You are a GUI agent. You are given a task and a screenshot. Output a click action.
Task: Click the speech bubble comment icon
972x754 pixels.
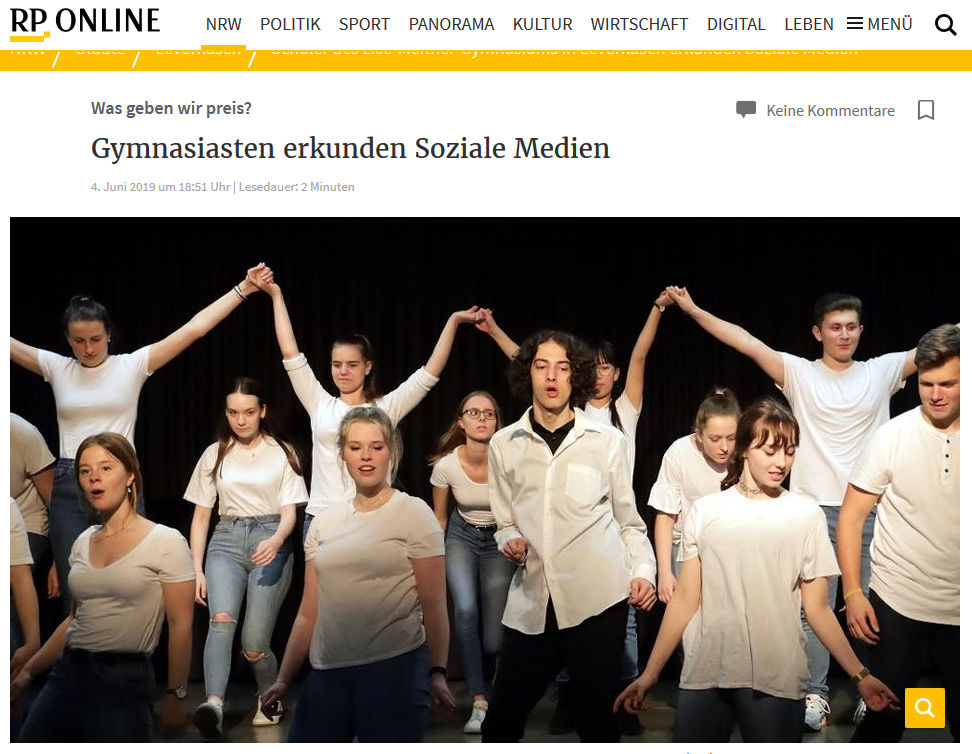click(746, 109)
